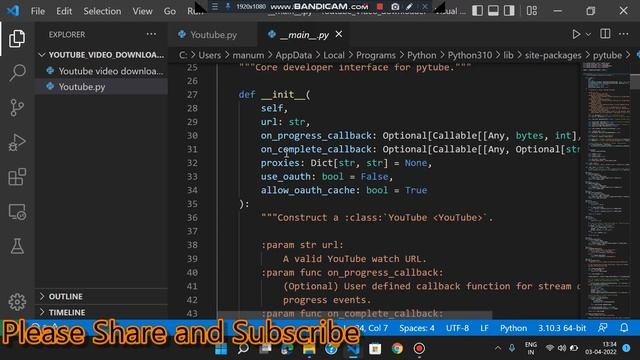Select Users in the breadcrumb path
The height and width of the screenshot is (360, 640).
(209, 55)
